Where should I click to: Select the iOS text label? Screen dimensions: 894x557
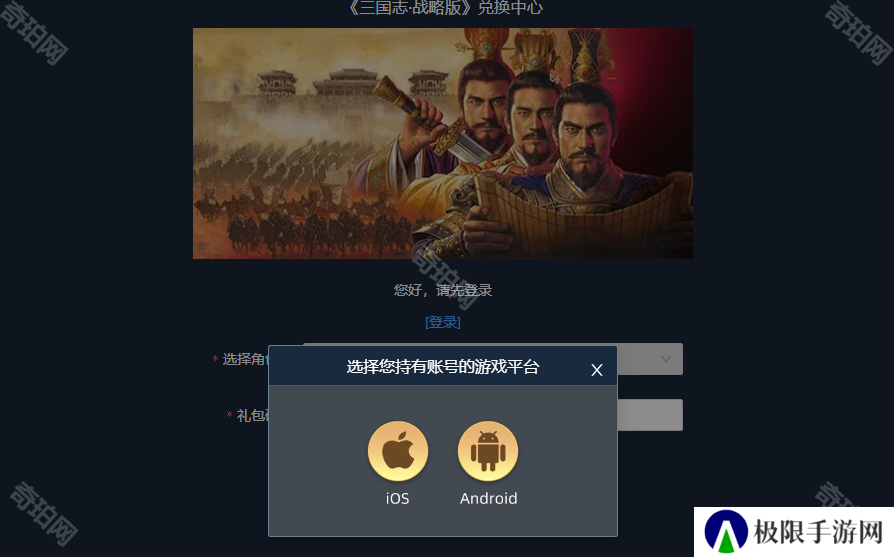397,498
